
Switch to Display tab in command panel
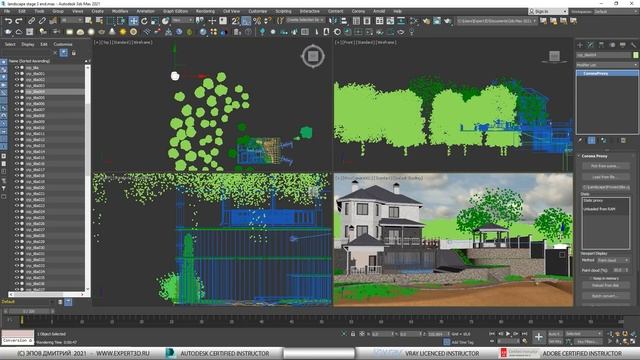point(622,44)
